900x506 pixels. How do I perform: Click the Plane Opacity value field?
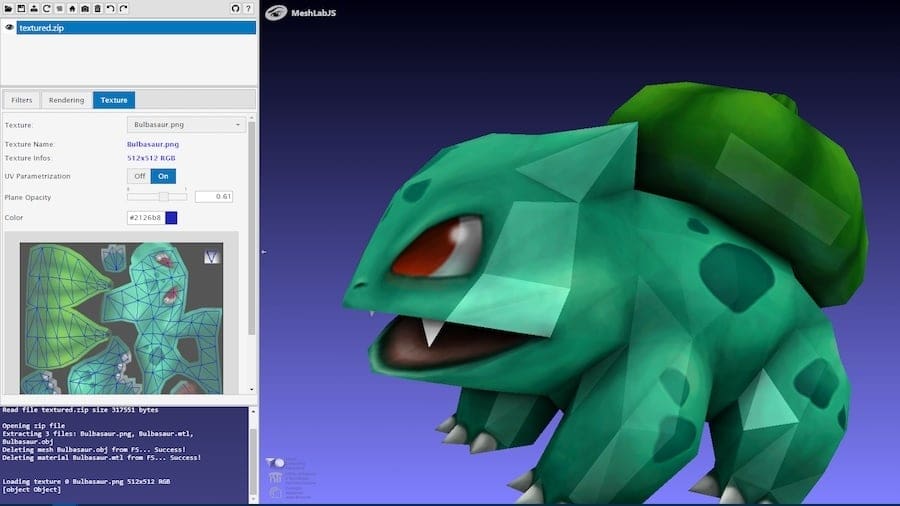pos(214,197)
